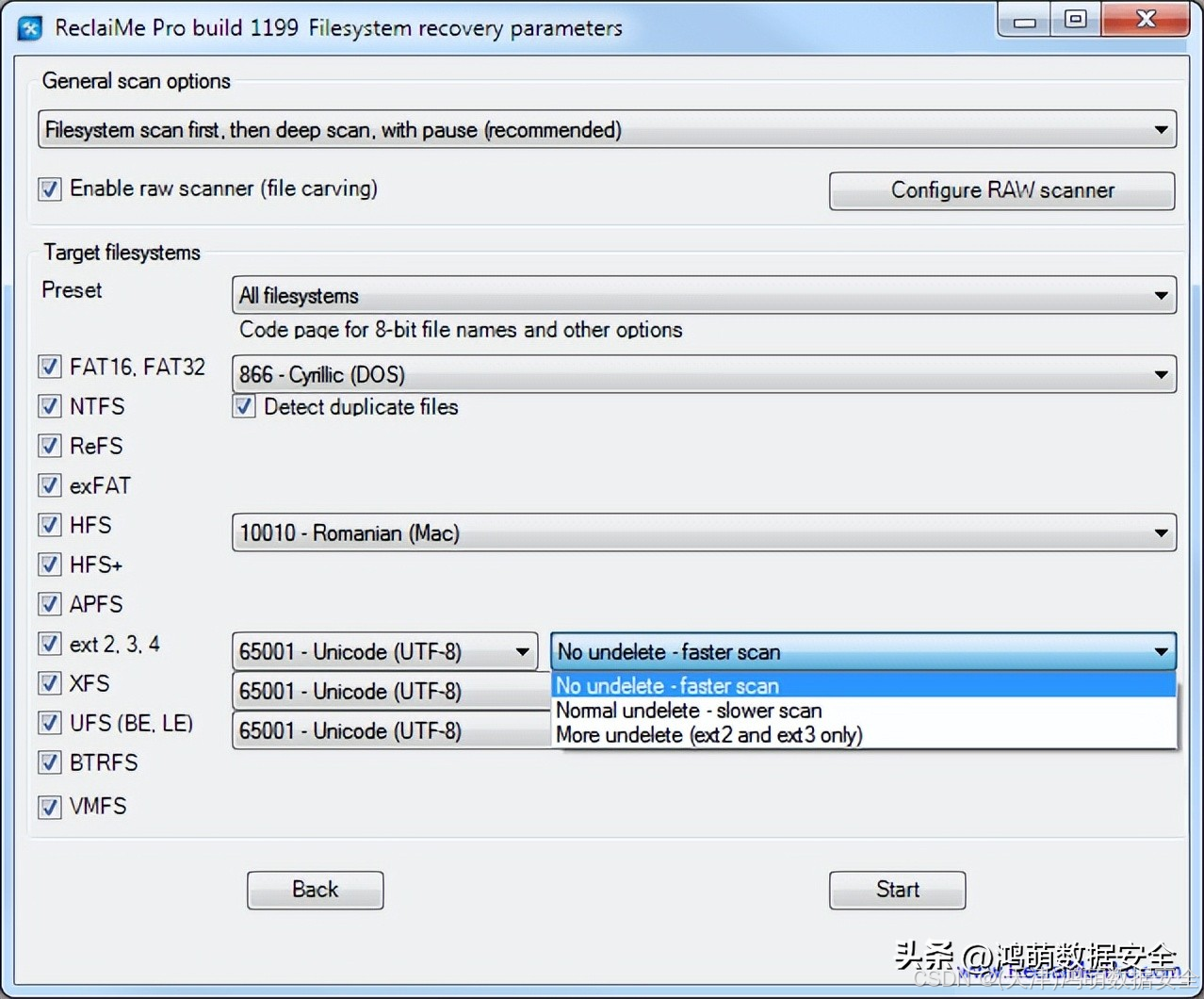1204x999 pixels.
Task: Select Normal undelete slower scan option
Action: pyautogui.click(x=689, y=710)
